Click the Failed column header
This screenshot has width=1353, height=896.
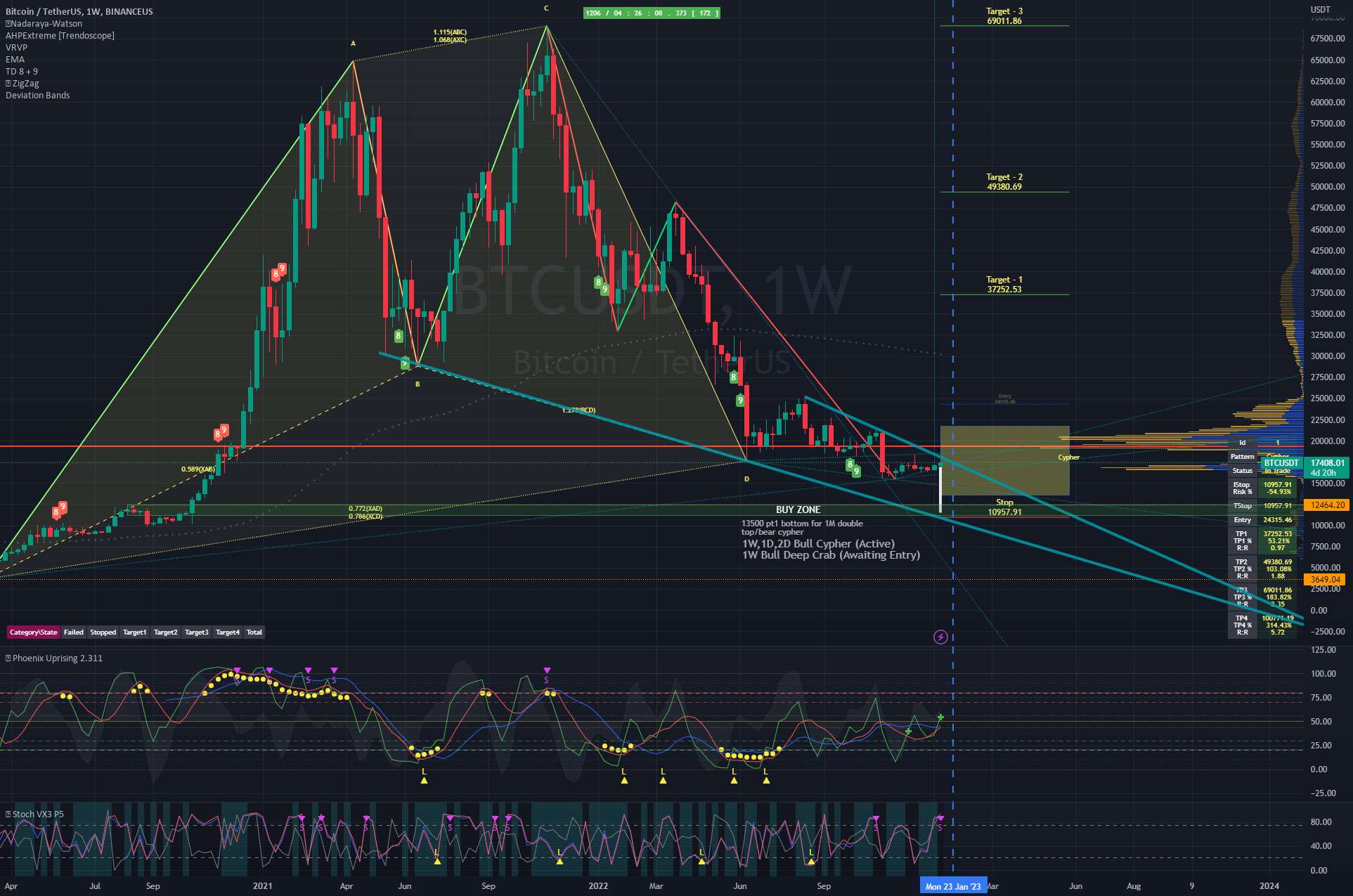pyautogui.click(x=73, y=632)
